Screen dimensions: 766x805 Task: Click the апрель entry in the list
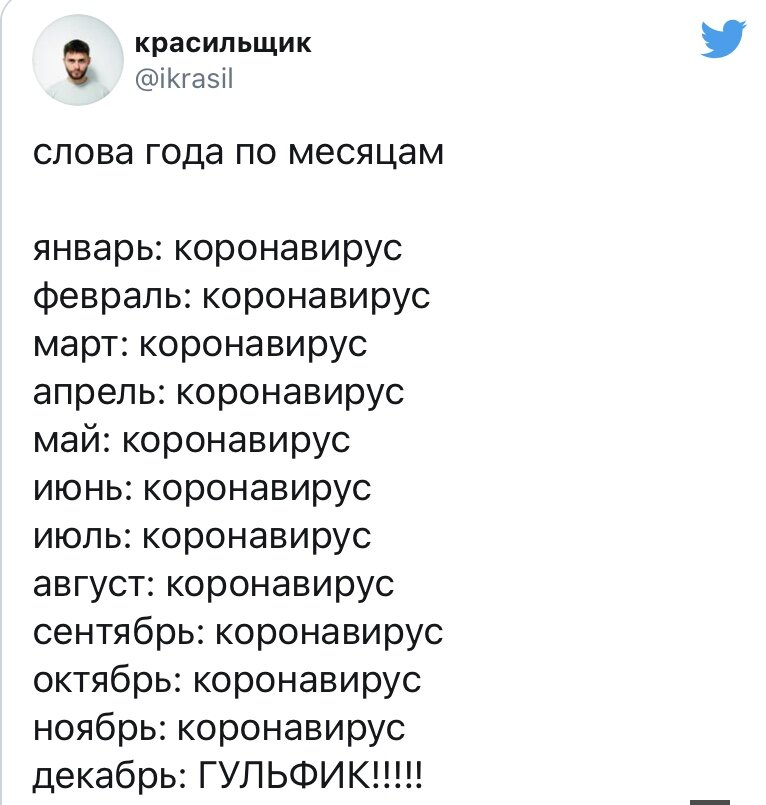tap(218, 393)
